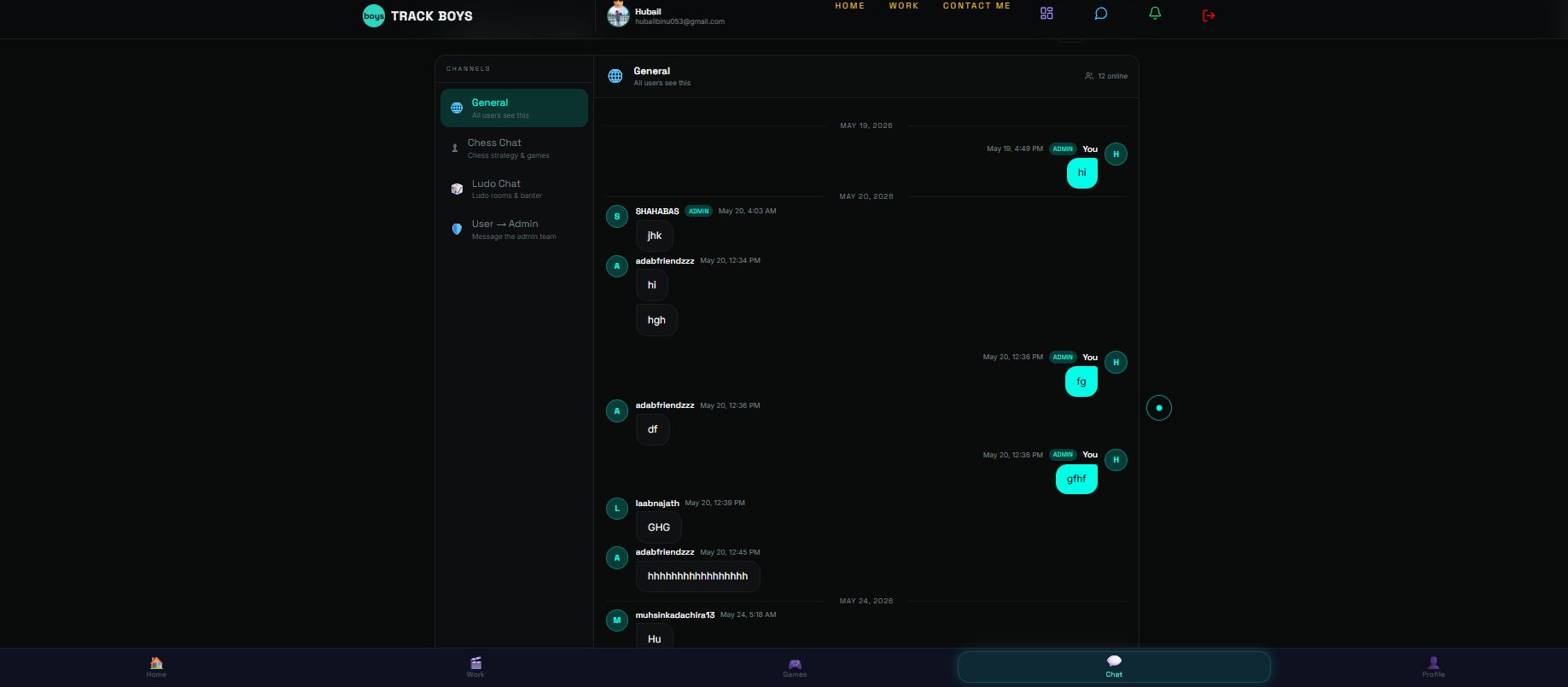Open Profile in bottom navigation

tap(1433, 667)
